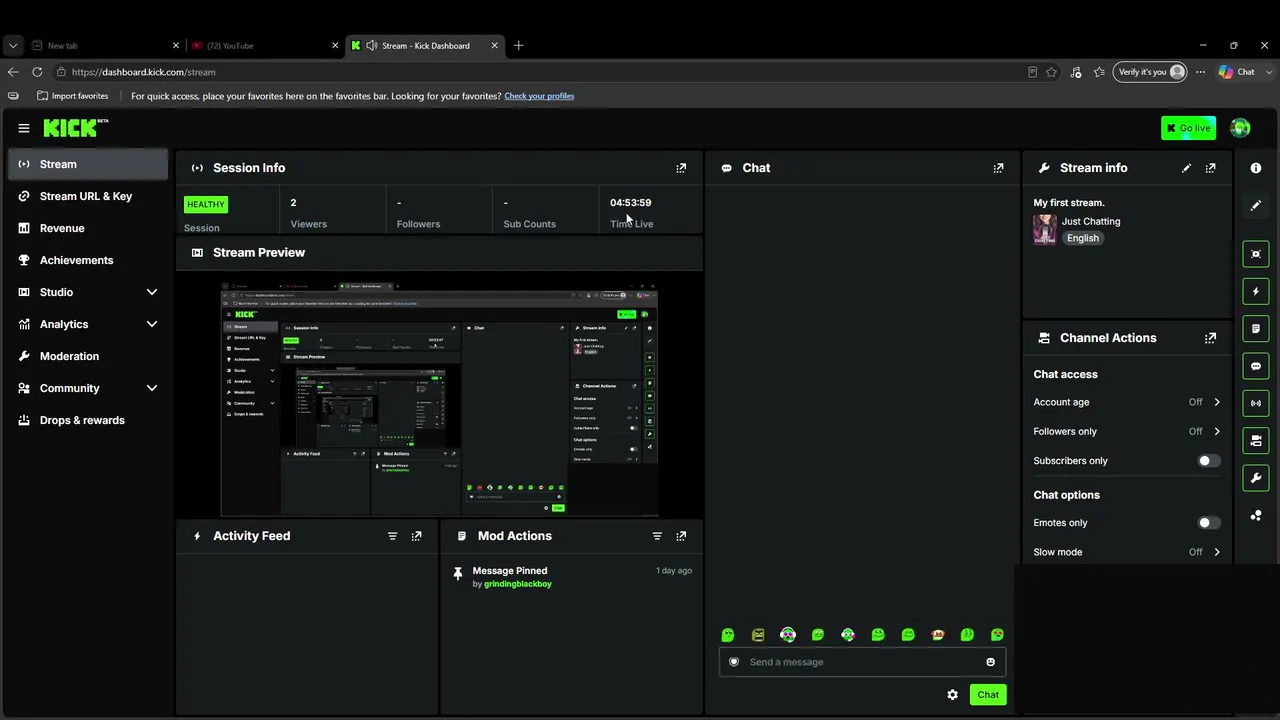Edit stream info with the pencil icon
1280x720 pixels.
[1186, 168]
